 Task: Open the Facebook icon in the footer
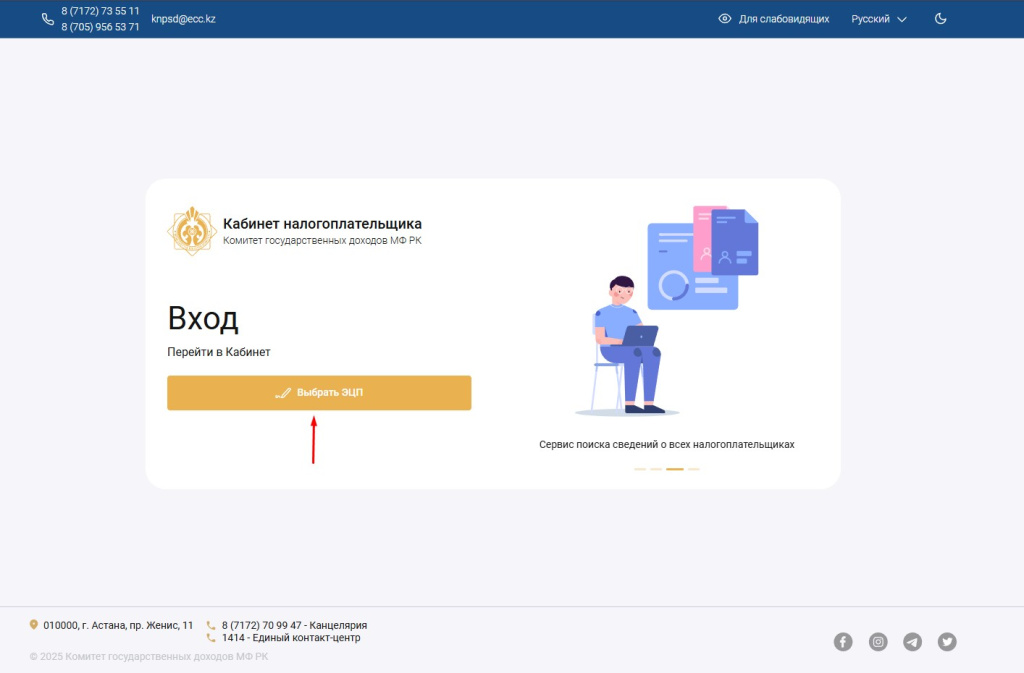point(843,641)
